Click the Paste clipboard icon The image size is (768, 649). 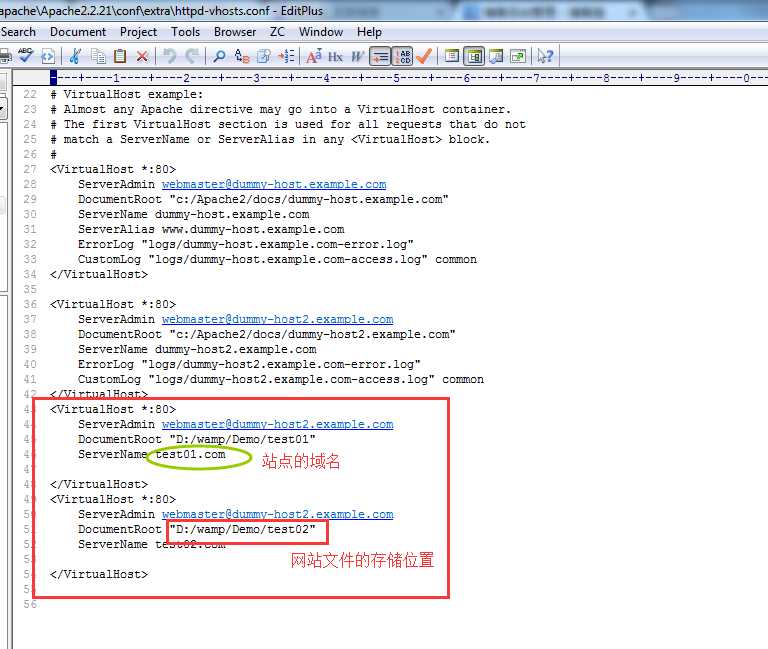pyautogui.click(x=120, y=56)
